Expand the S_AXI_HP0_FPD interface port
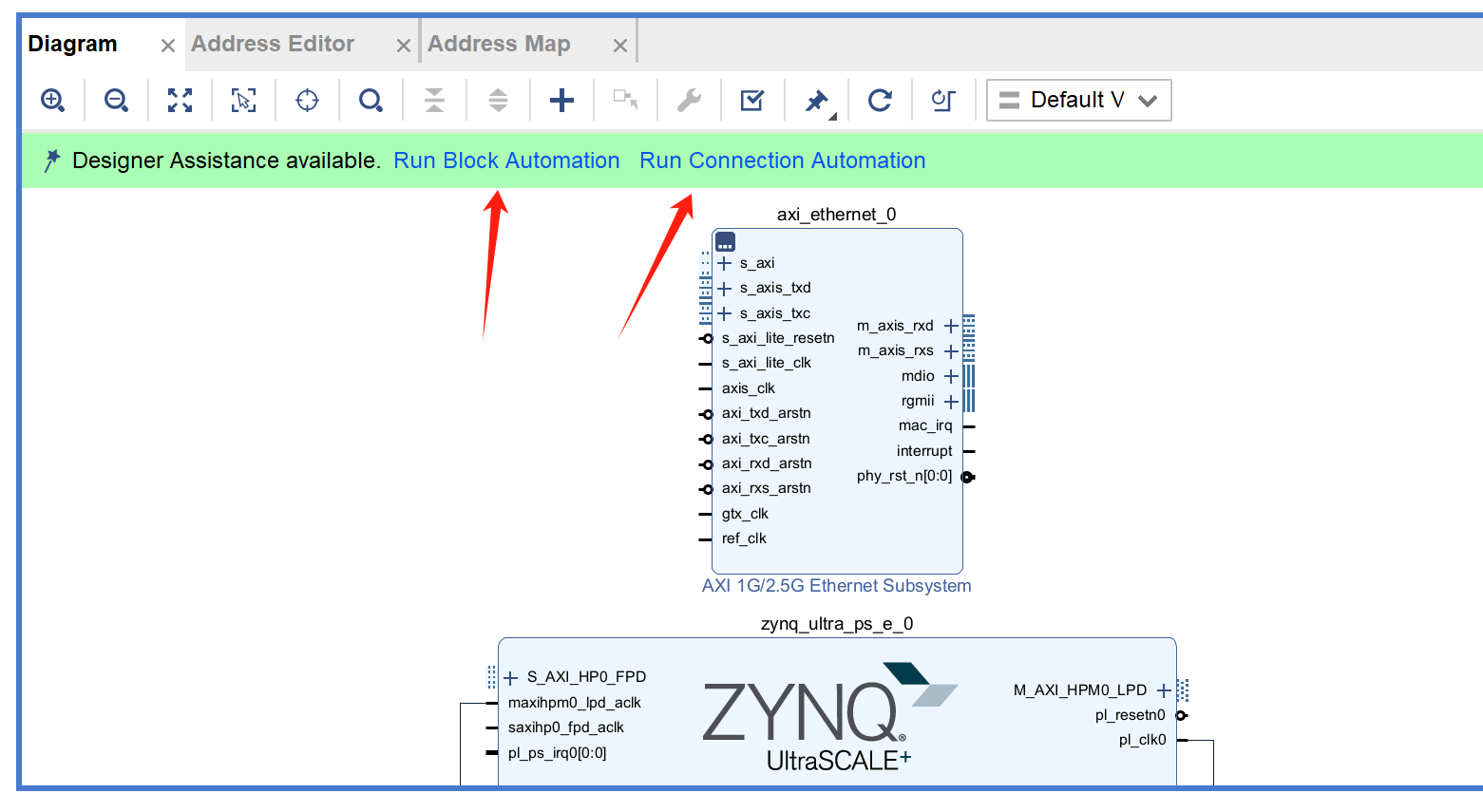 511,677
